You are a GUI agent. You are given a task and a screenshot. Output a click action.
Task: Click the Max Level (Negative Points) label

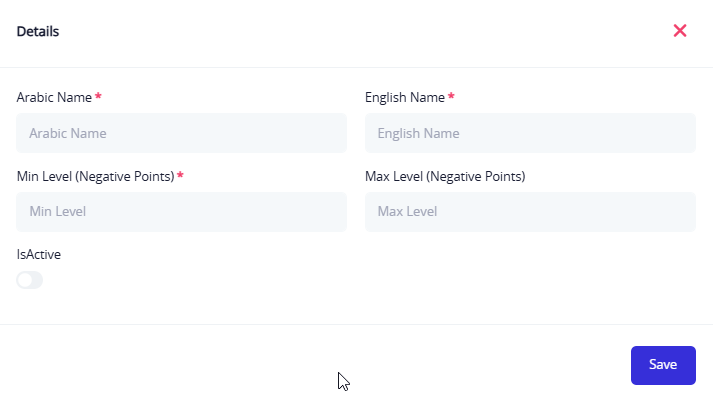pos(445,177)
